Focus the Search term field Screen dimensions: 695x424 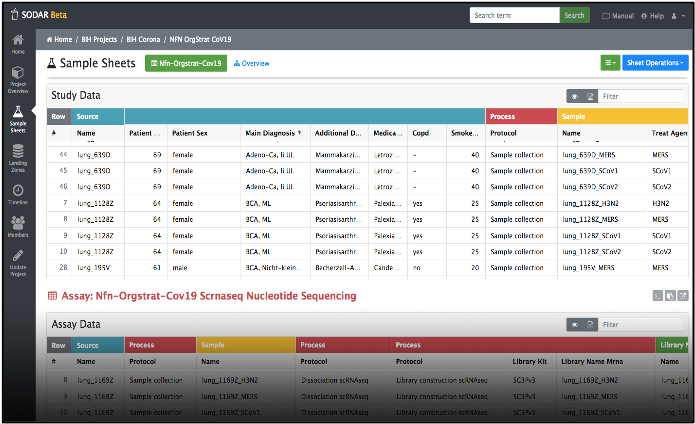(515, 15)
